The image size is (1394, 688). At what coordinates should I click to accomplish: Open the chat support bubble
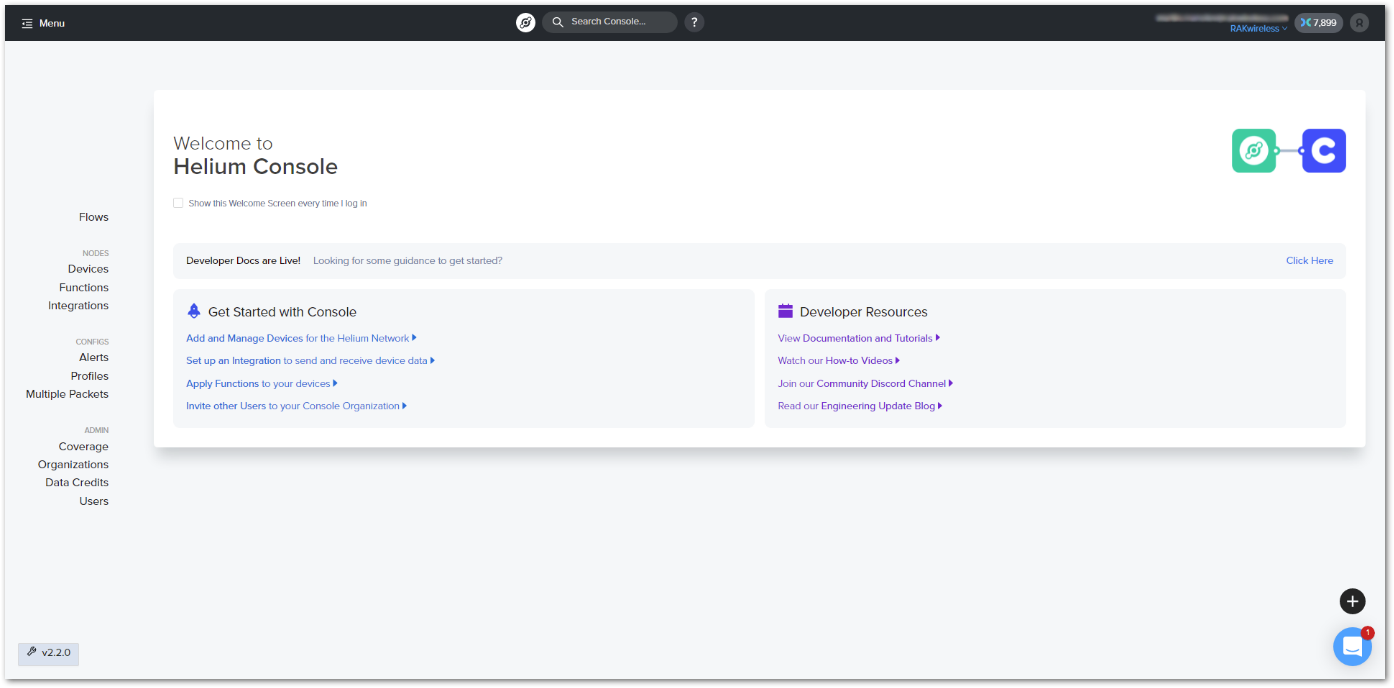[x=1351, y=647]
